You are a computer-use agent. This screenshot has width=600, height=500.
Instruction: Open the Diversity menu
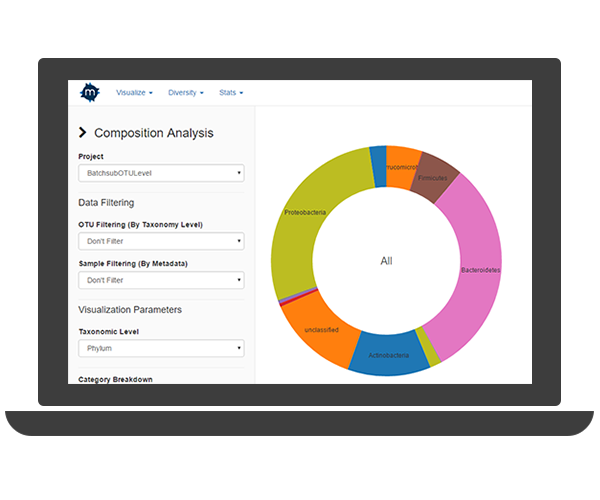186,93
